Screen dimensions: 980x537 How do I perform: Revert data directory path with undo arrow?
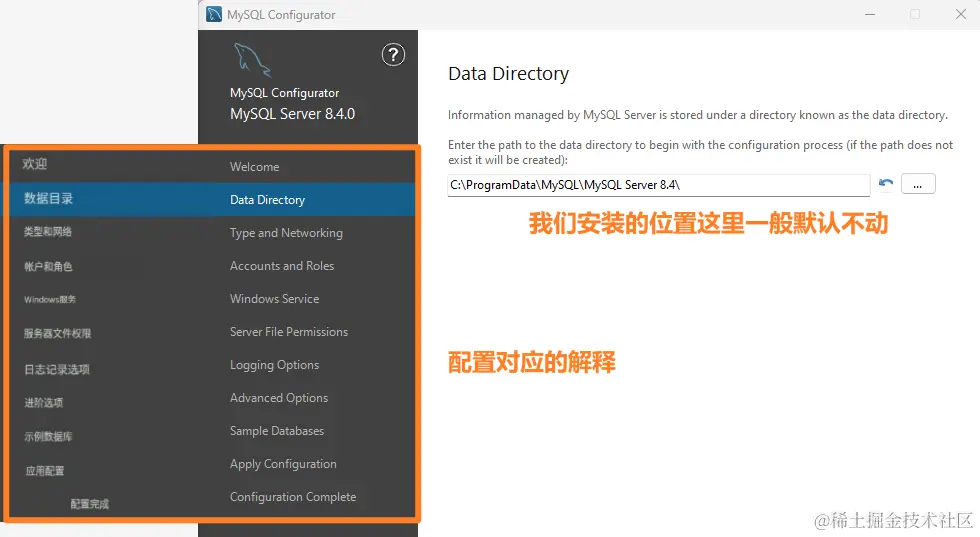[886, 183]
